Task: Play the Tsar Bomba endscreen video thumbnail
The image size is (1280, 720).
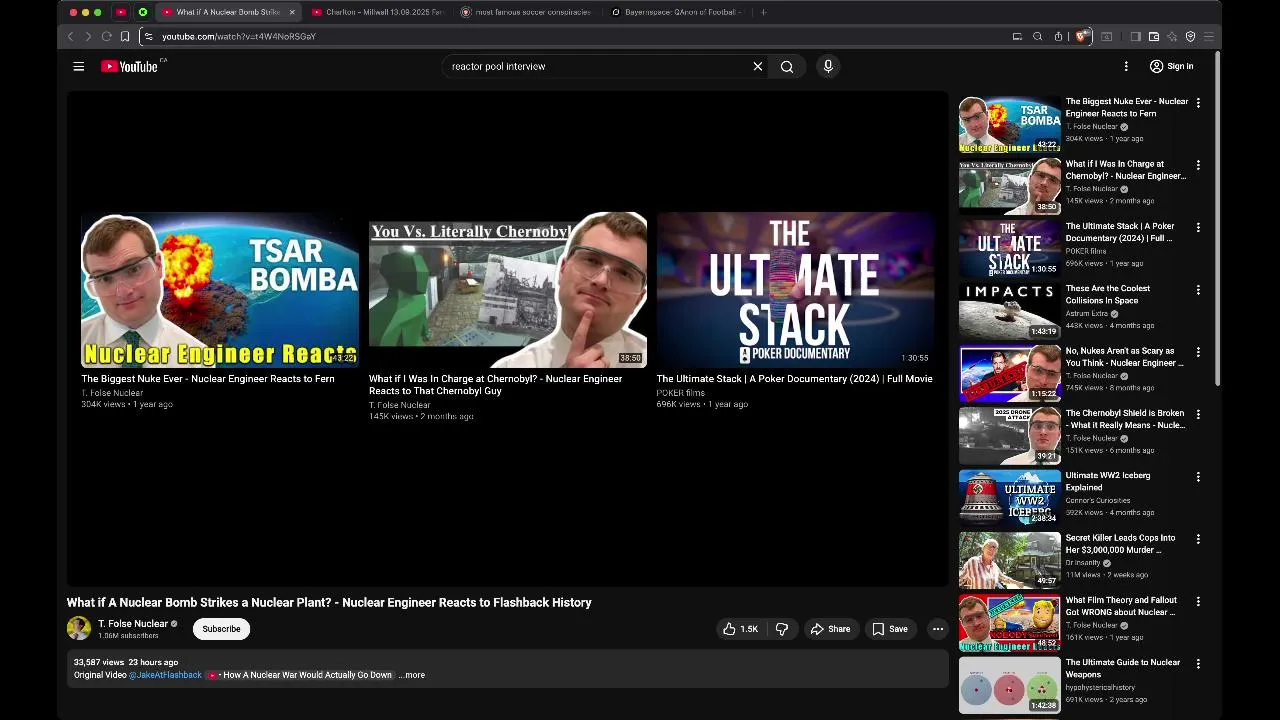Action: (x=220, y=290)
